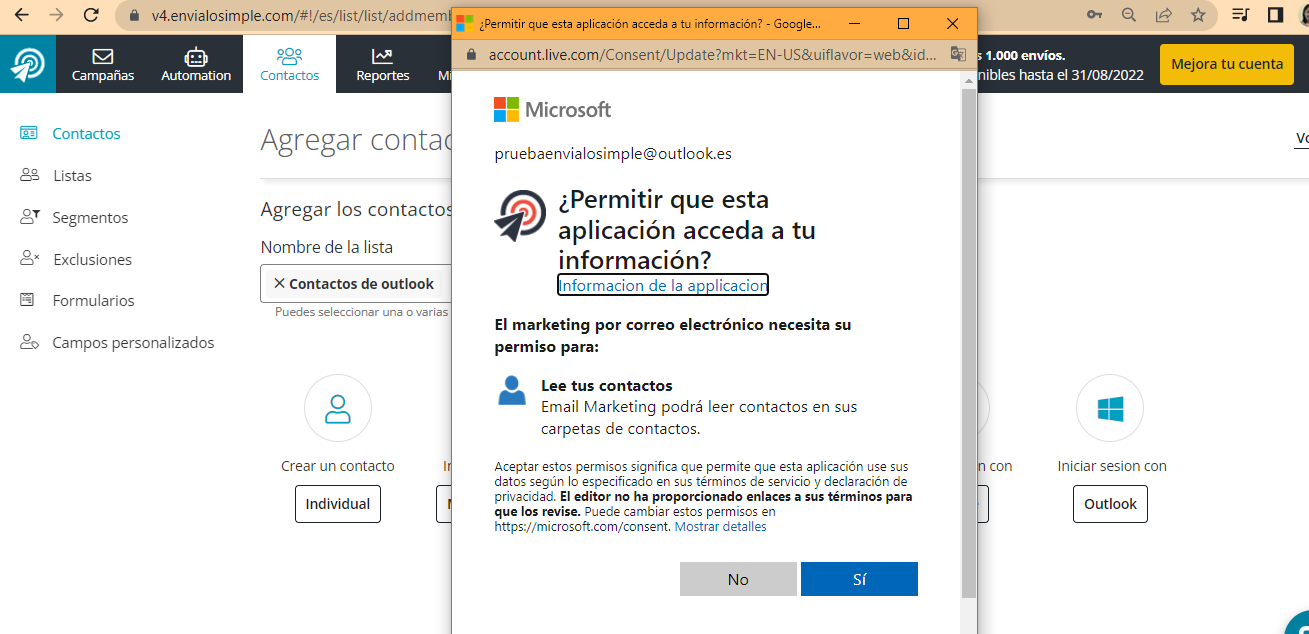This screenshot has width=1309, height=634.
Task: Select the Contactos top navigation tab
Action: (289, 64)
